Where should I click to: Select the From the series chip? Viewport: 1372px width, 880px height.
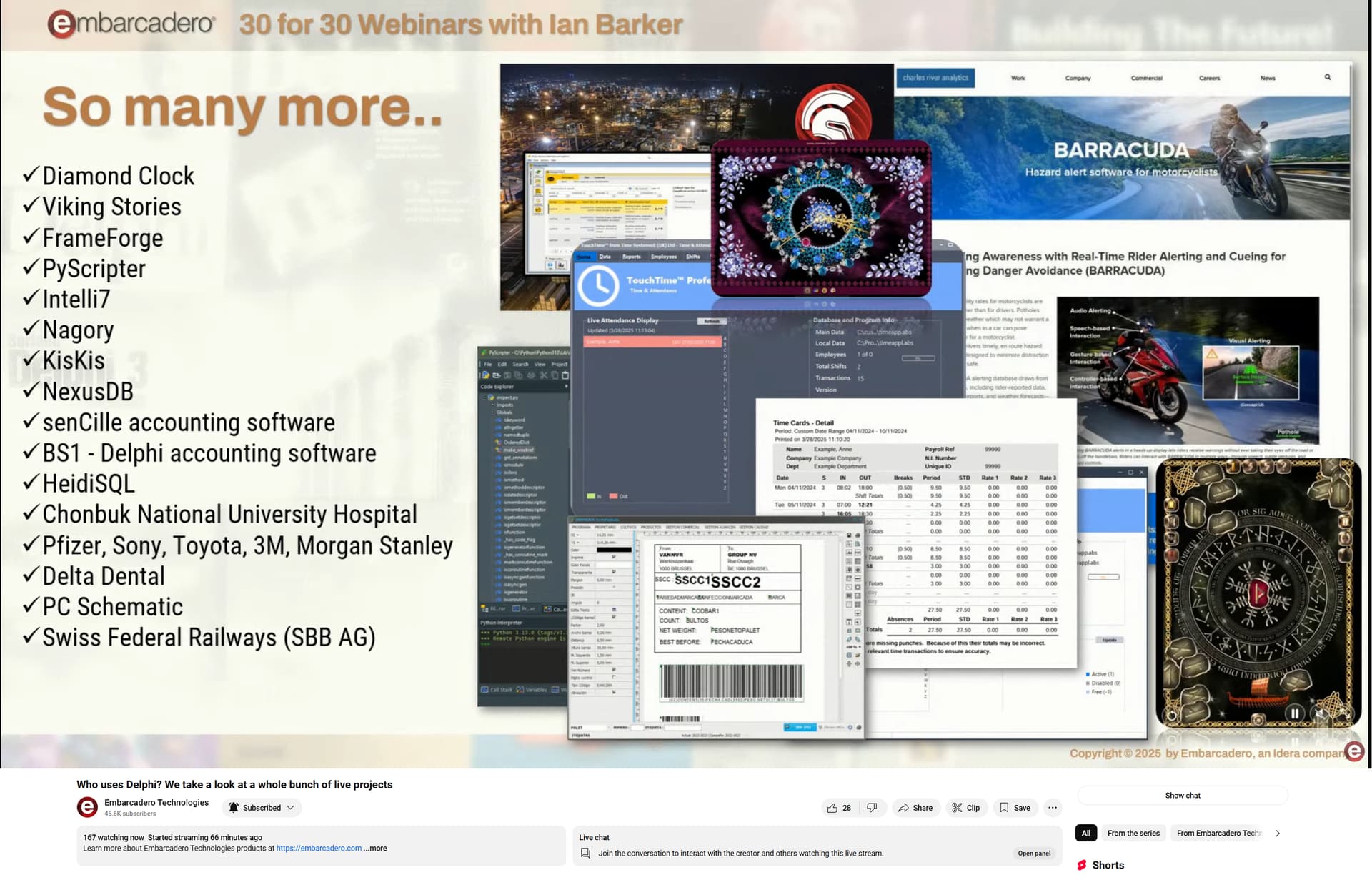point(1133,834)
